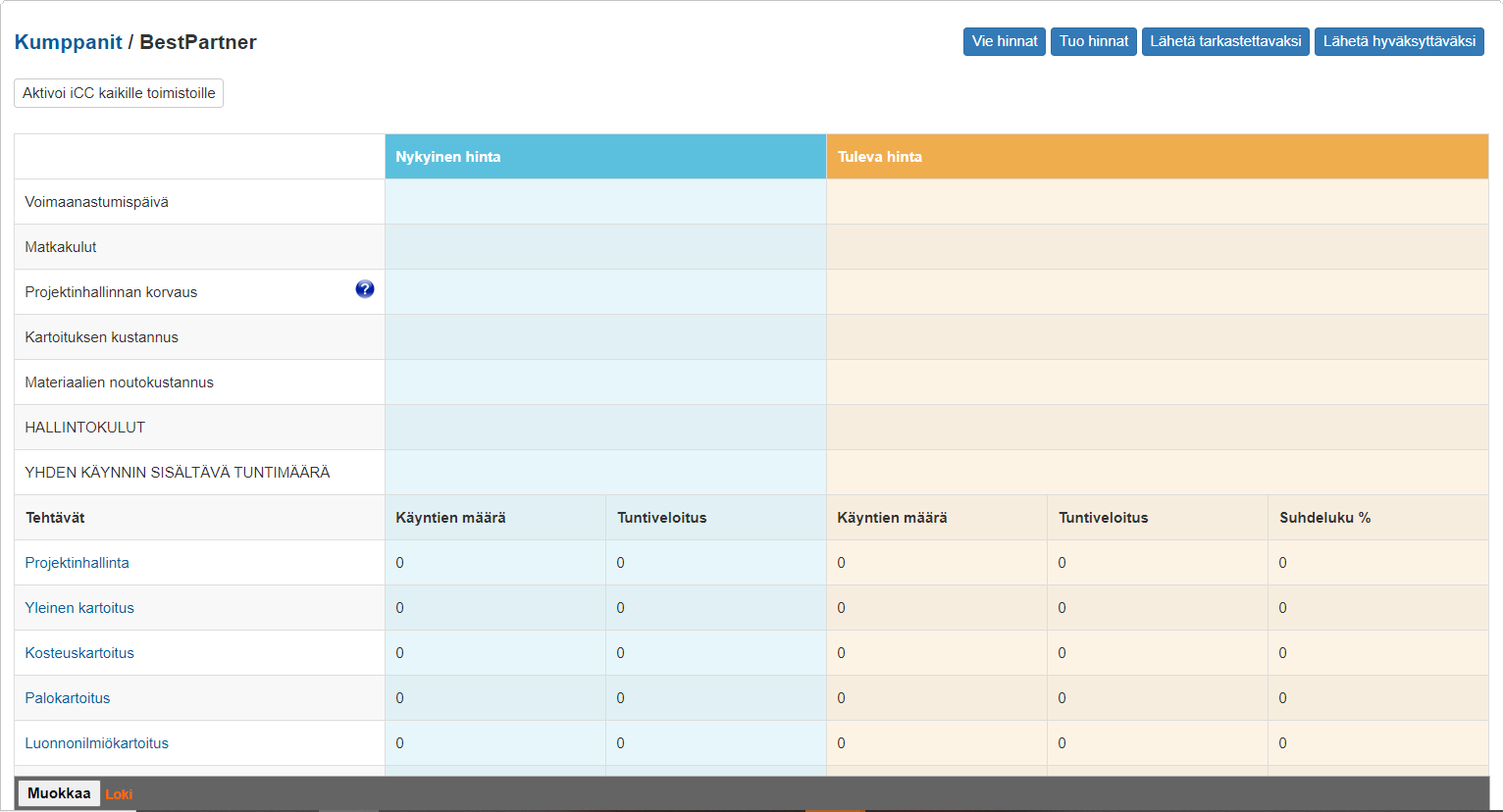1503x812 pixels.
Task: Open the Kumppanit breadcrumb link
Action: click(68, 42)
